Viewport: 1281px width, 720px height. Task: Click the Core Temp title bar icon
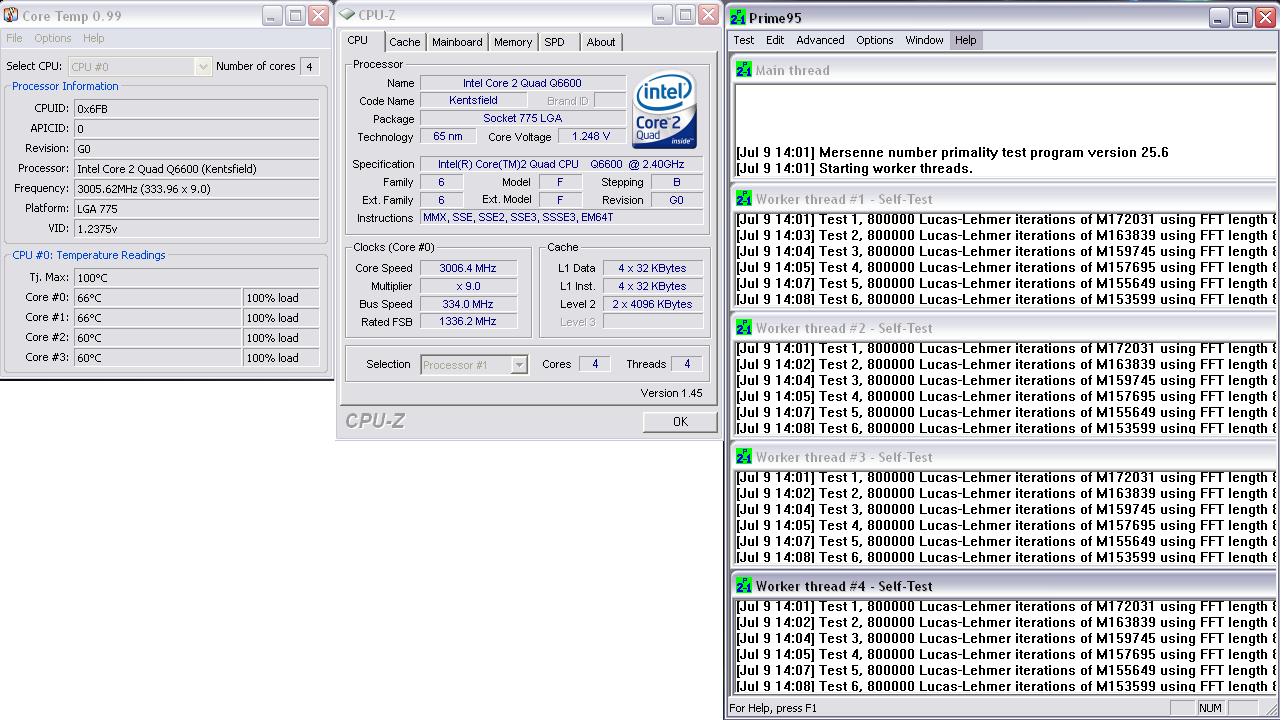11,15
